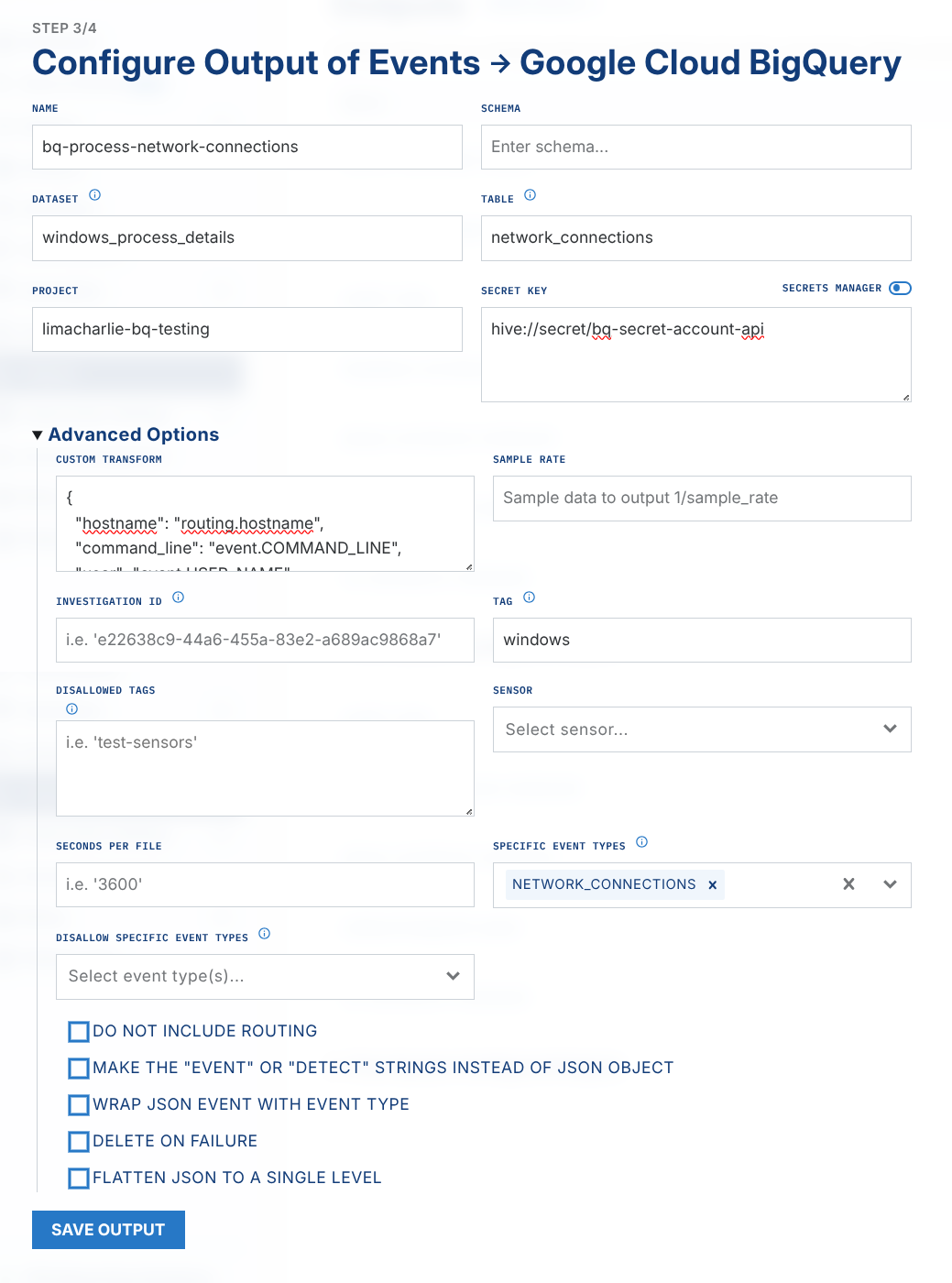Toggle the Secrets Manager switch
This screenshot has height=1283, width=952.
click(900, 288)
